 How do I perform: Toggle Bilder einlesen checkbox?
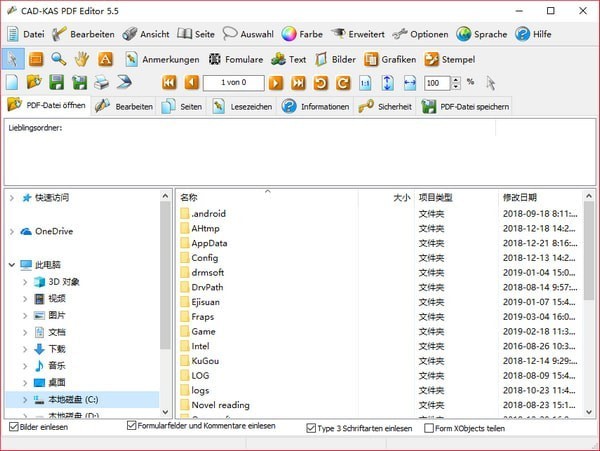14,427
